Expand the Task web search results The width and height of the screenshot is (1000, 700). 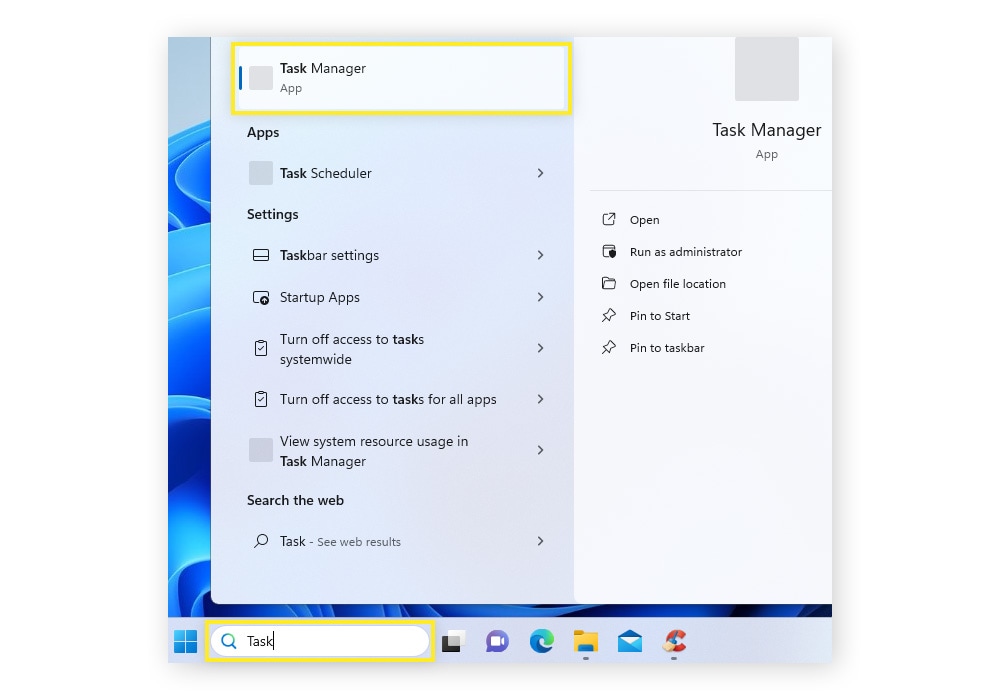[x=540, y=541]
